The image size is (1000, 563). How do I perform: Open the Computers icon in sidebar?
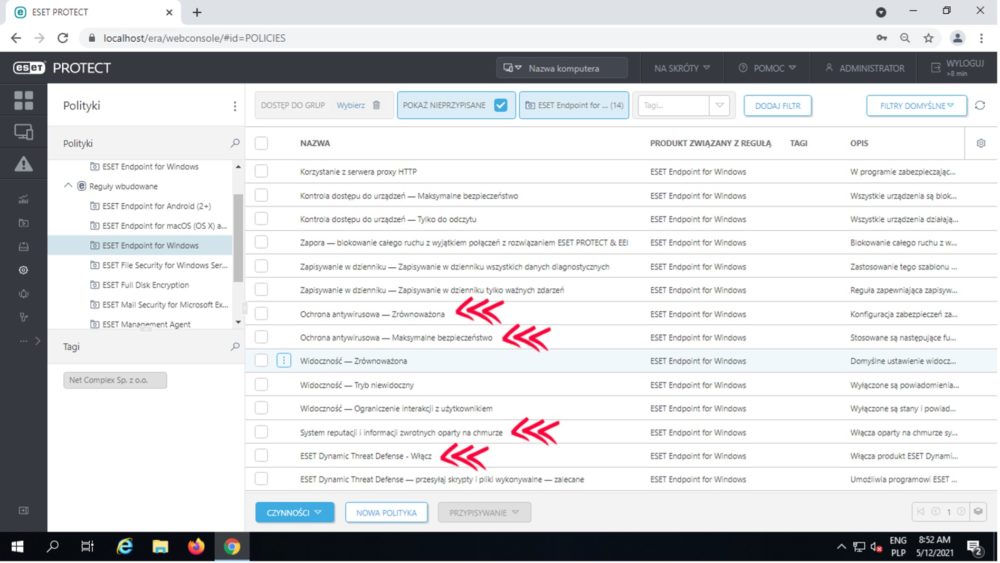click(x=24, y=132)
